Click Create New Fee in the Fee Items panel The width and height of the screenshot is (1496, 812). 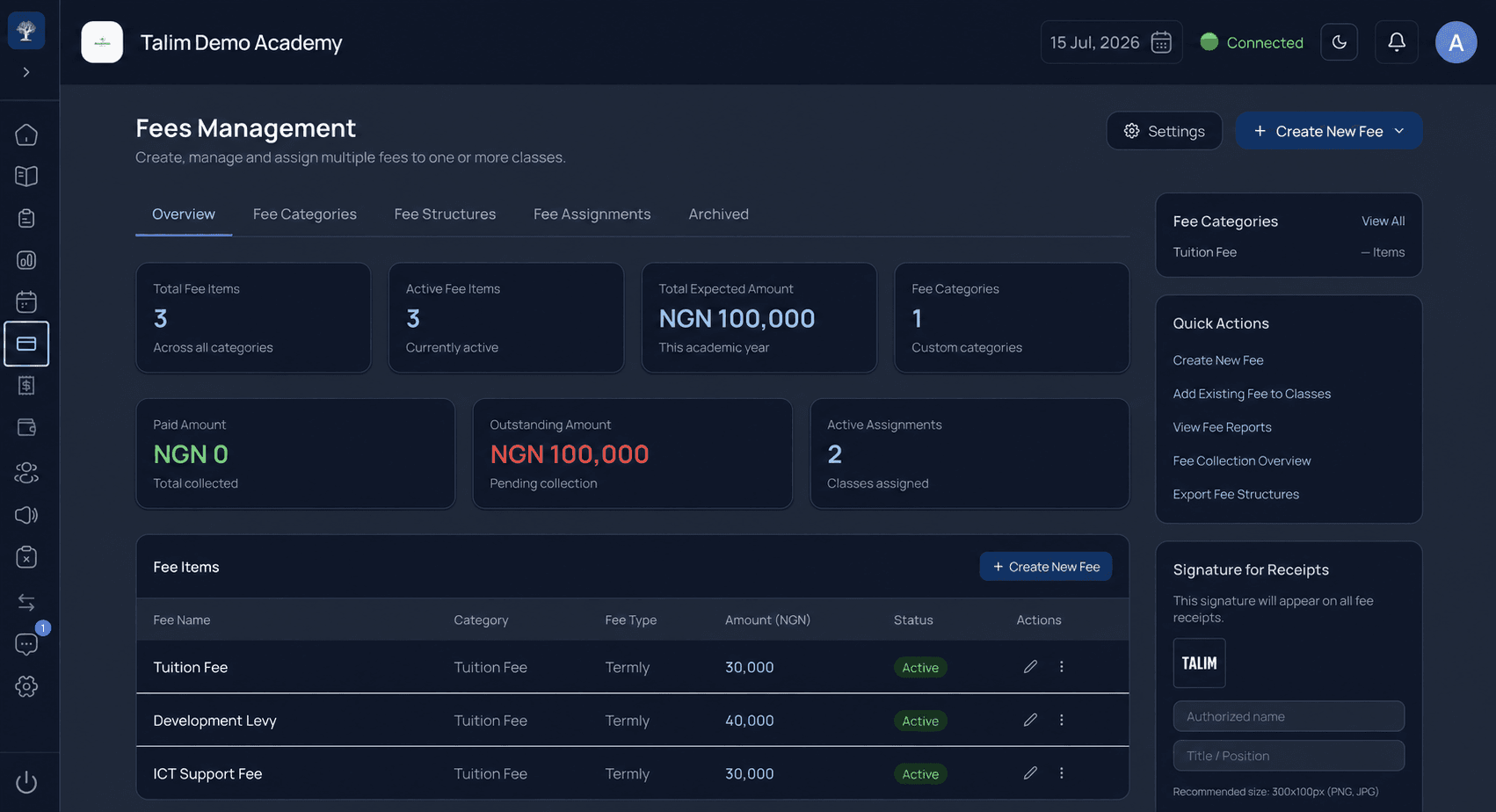1046,567
